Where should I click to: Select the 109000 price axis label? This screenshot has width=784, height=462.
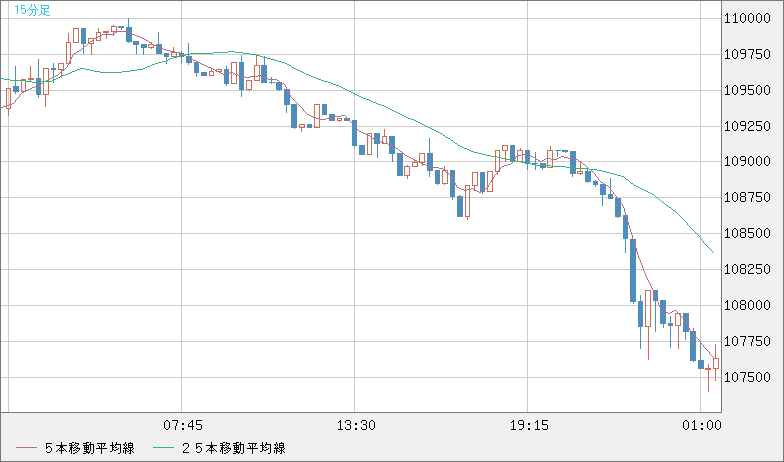tap(747, 162)
